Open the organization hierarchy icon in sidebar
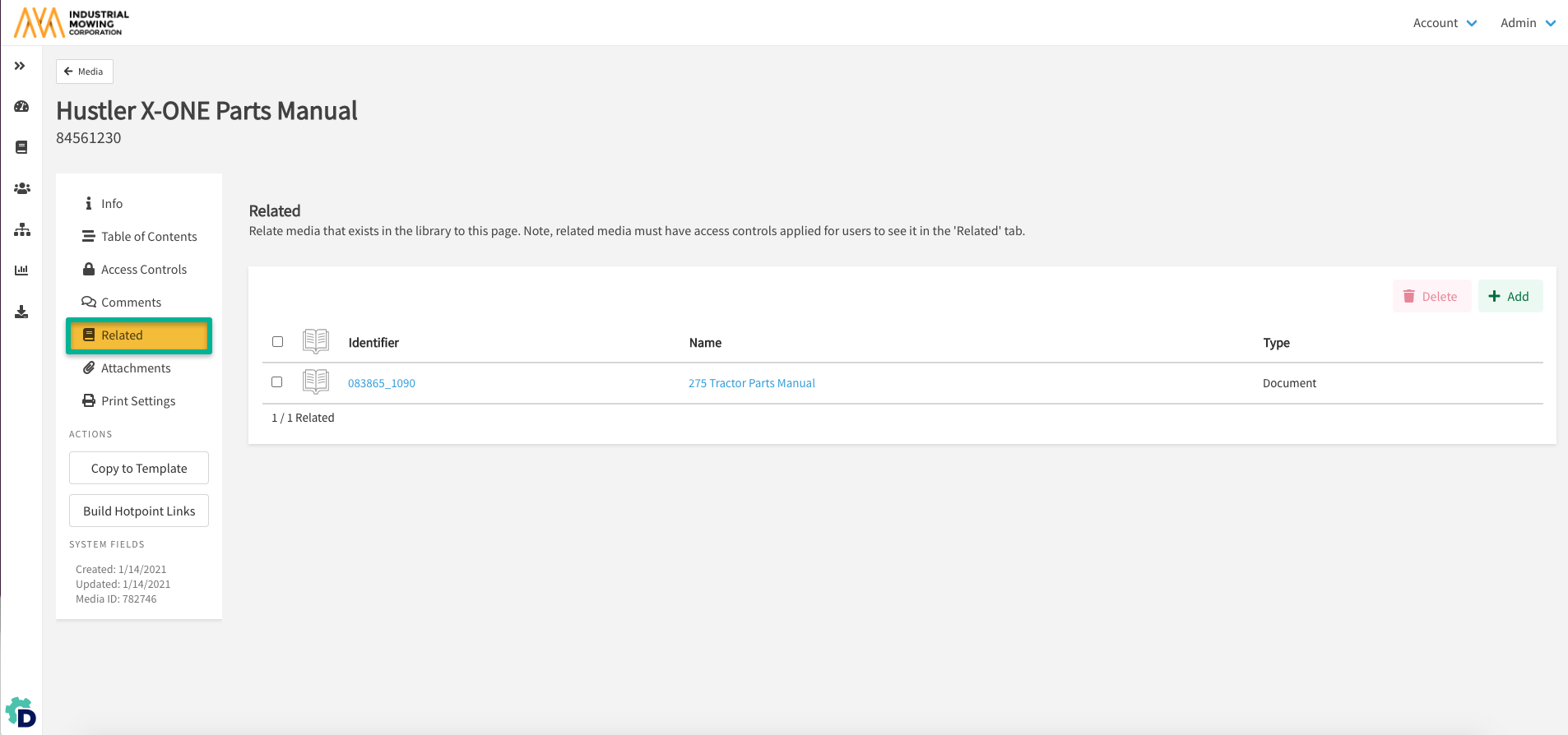 coord(21,229)
